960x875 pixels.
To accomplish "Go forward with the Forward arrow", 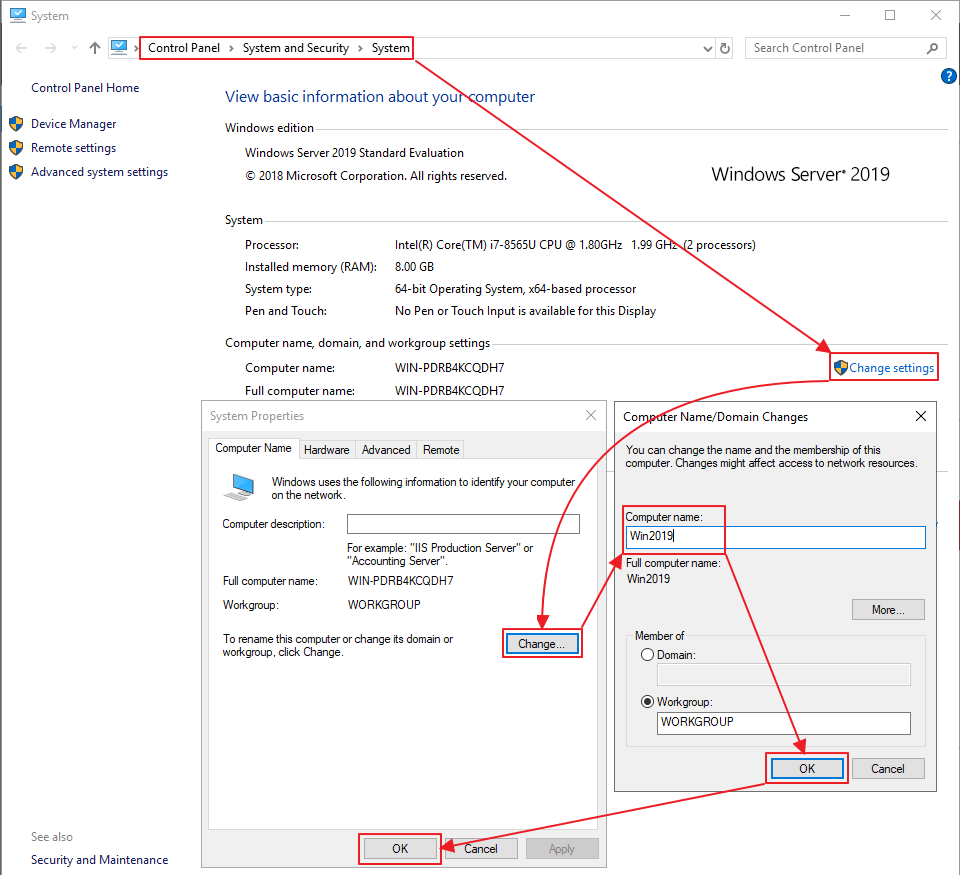I will tap(50, 48).
